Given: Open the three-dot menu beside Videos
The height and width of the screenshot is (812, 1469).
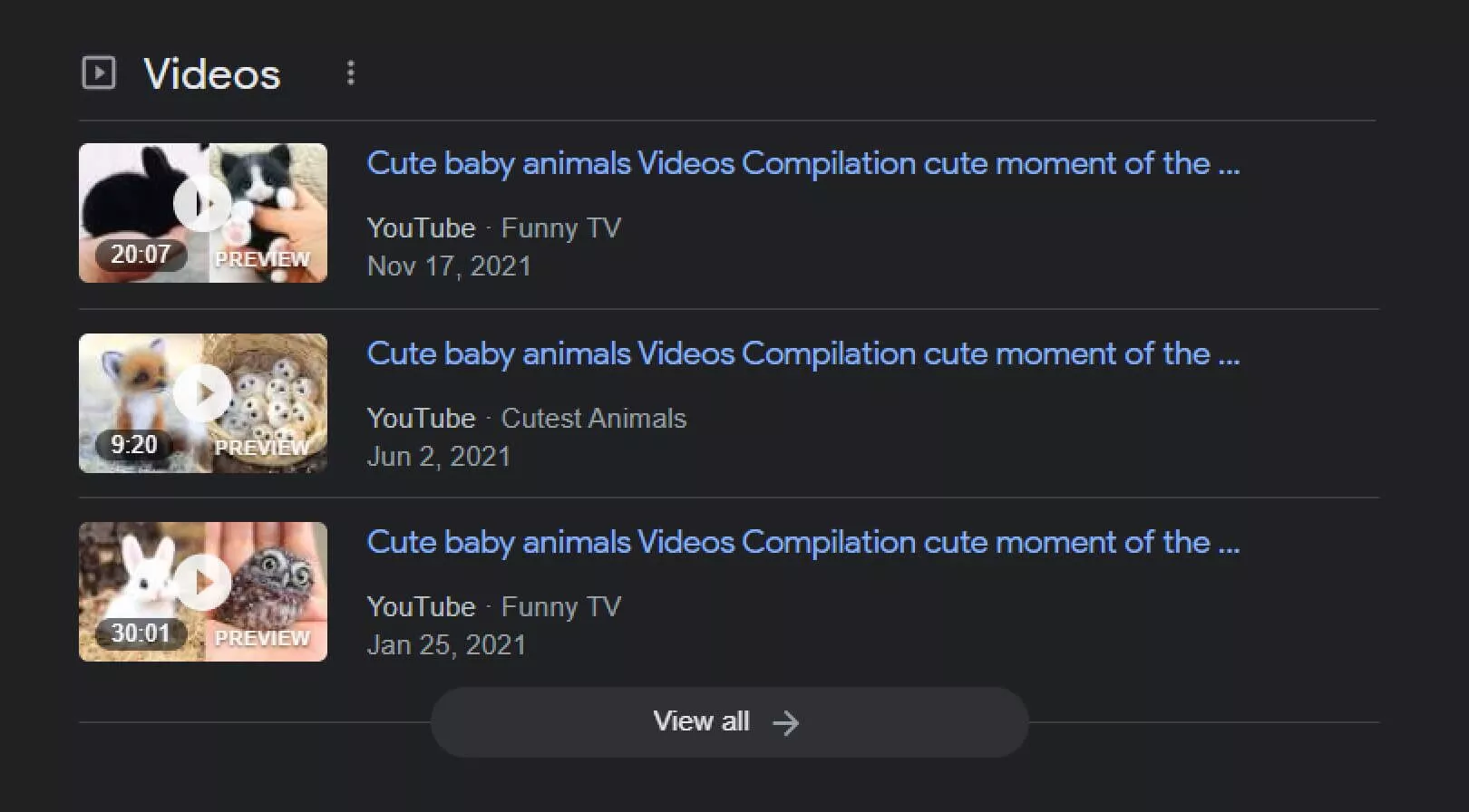Looking at the screenshot, I should pos(351,72).
